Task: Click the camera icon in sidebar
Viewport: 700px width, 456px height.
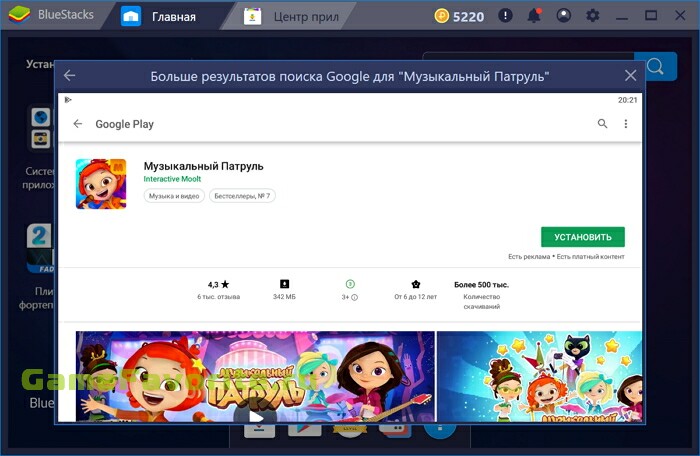Action: coord(41,138)
